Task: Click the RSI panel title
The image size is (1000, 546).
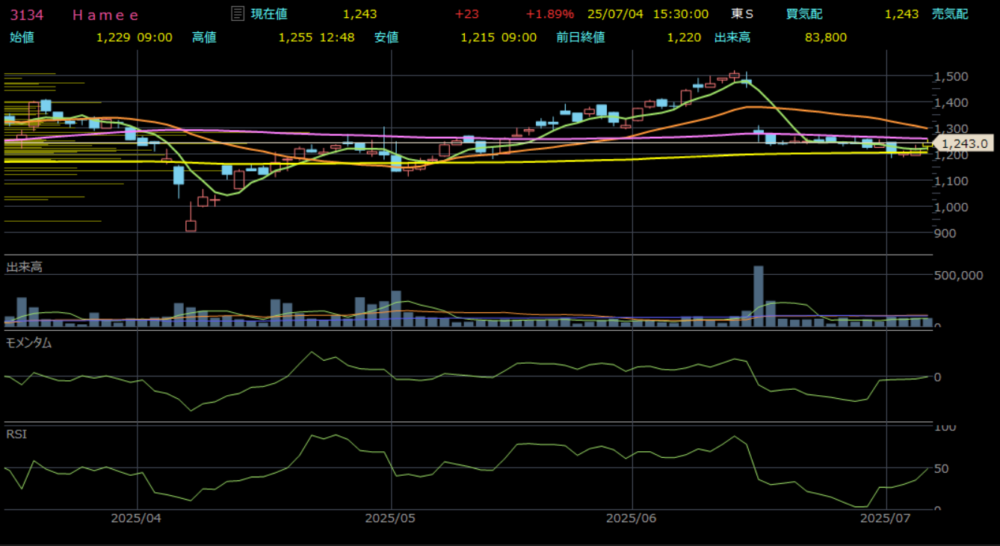Action: coord(16,434)
